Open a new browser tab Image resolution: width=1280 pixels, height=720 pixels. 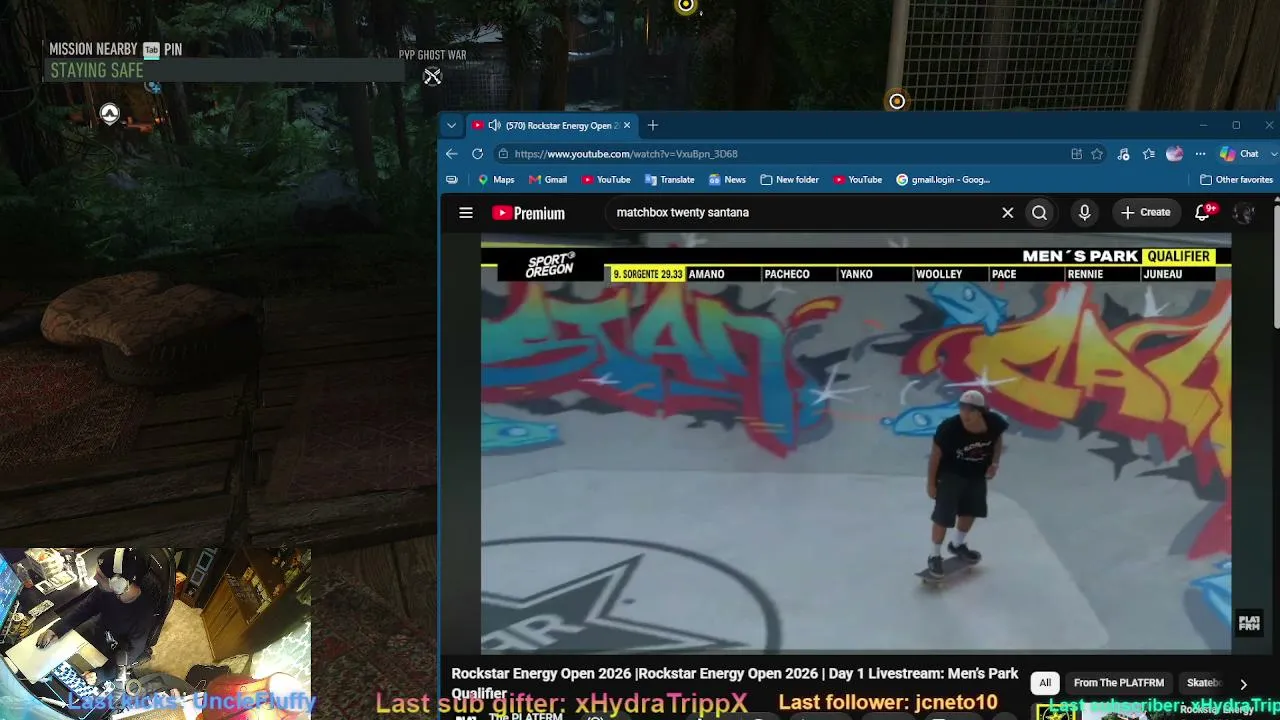point(653,125)
